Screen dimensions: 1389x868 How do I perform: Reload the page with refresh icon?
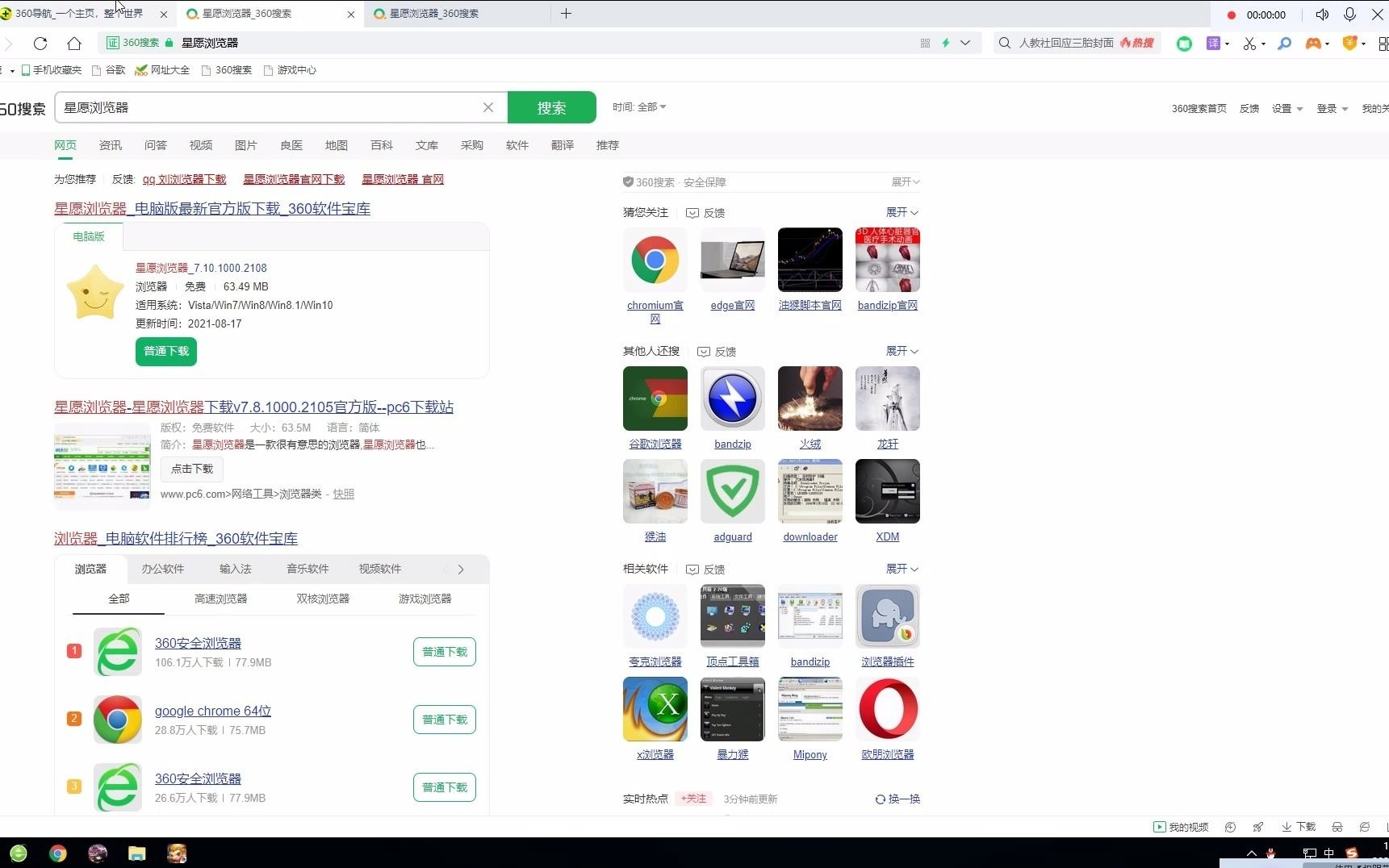[x=40, y=43]
